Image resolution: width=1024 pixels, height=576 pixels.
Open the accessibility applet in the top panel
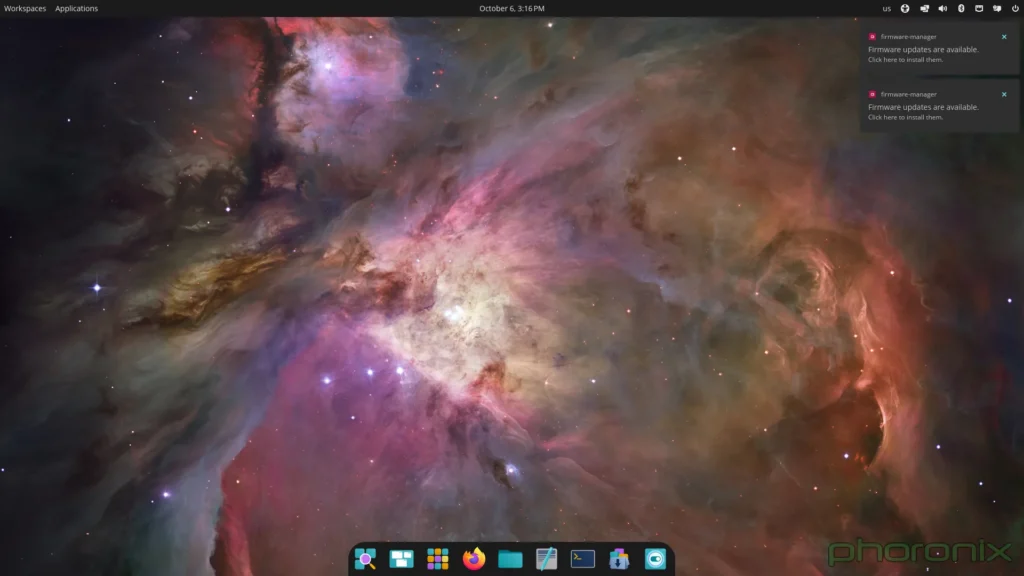905,8
